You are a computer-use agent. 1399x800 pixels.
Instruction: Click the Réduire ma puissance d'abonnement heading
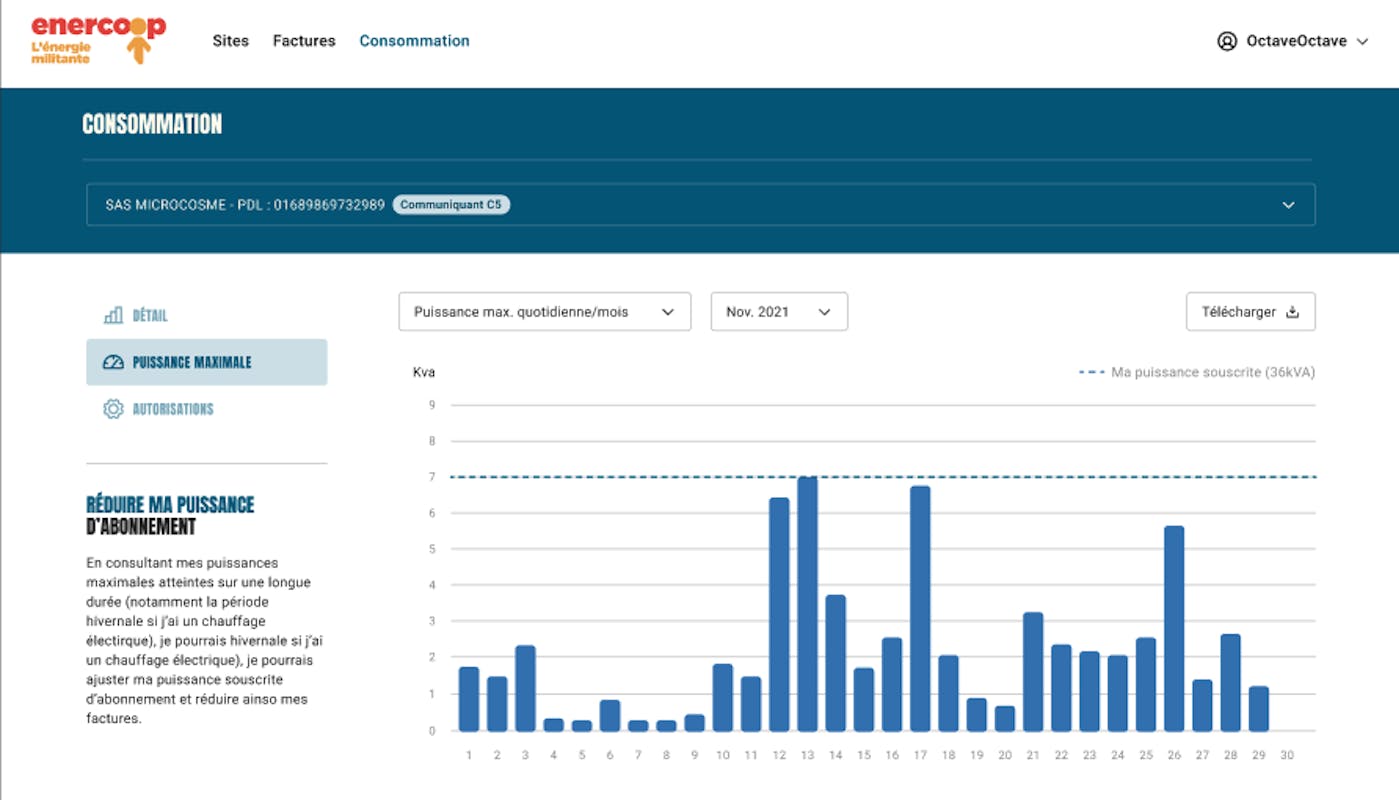170,515
